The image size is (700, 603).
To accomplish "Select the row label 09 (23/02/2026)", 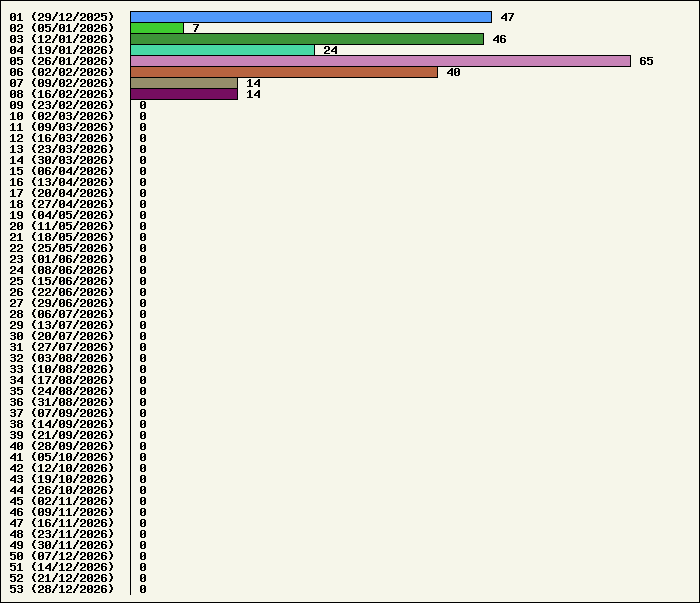I will pyautogui.click(x=62, y=105).
